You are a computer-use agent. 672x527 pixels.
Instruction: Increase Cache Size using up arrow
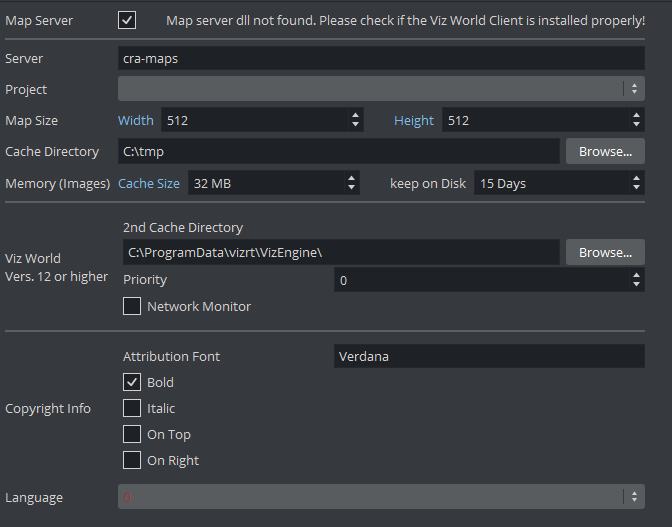(x=352, y=178)
